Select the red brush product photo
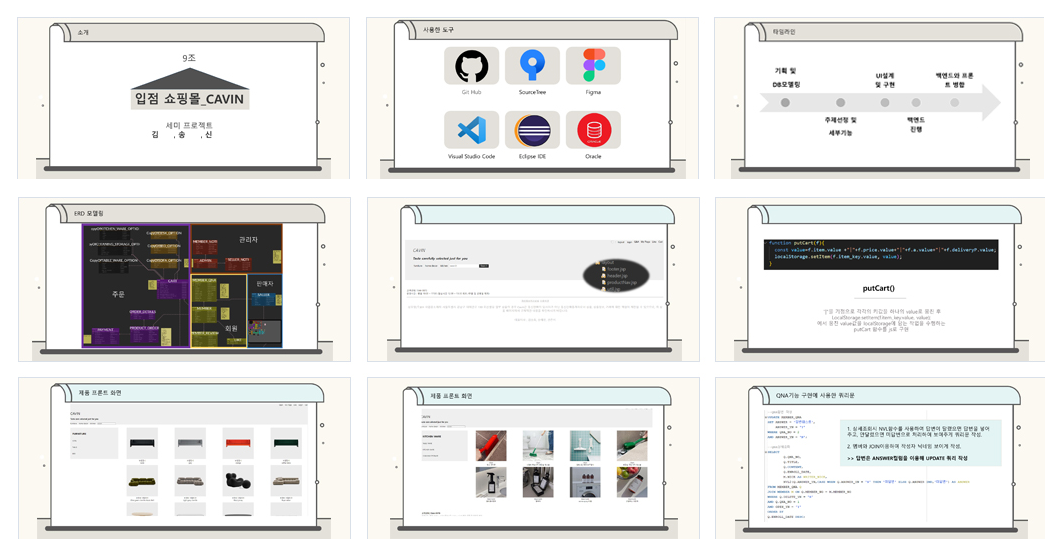Screen dimensions: 1064x557 tap(491, 446)
